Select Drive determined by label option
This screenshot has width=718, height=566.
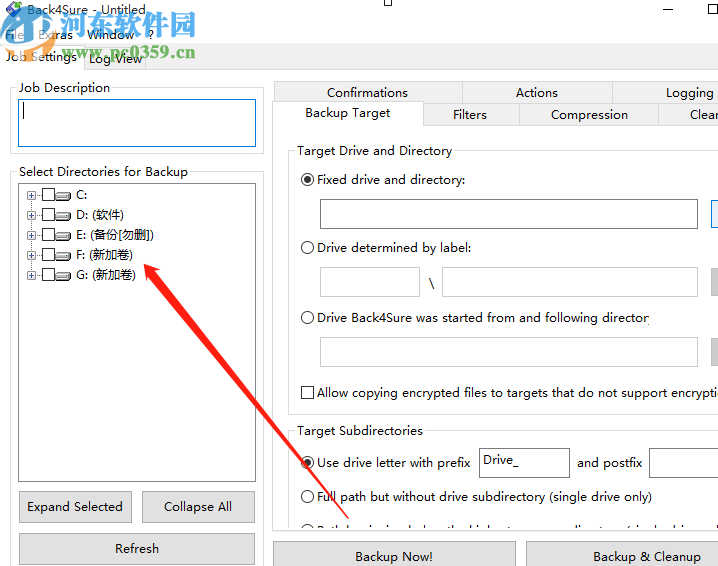pos(307,248)
